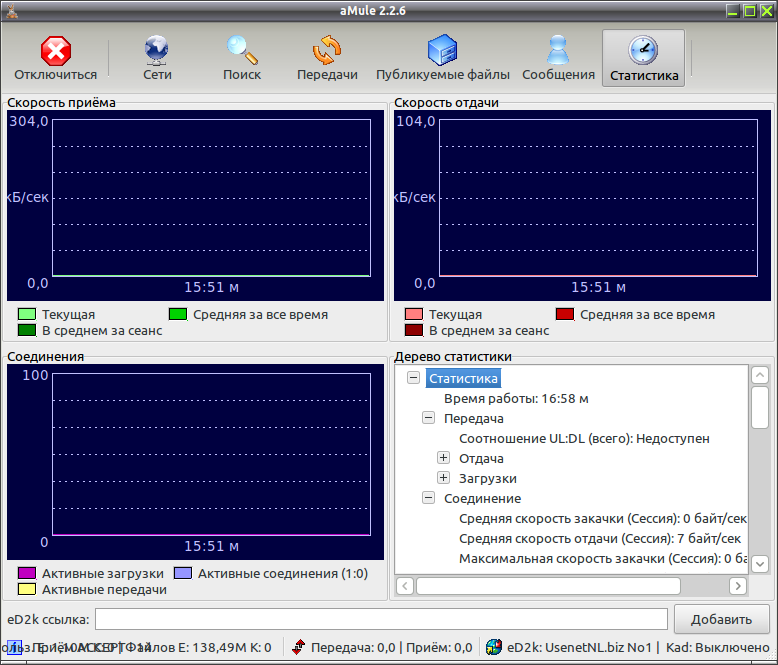778x665 pixels.
Task: Click upload В среднем за сеанс dark red swatch
Action: [414, 330]
